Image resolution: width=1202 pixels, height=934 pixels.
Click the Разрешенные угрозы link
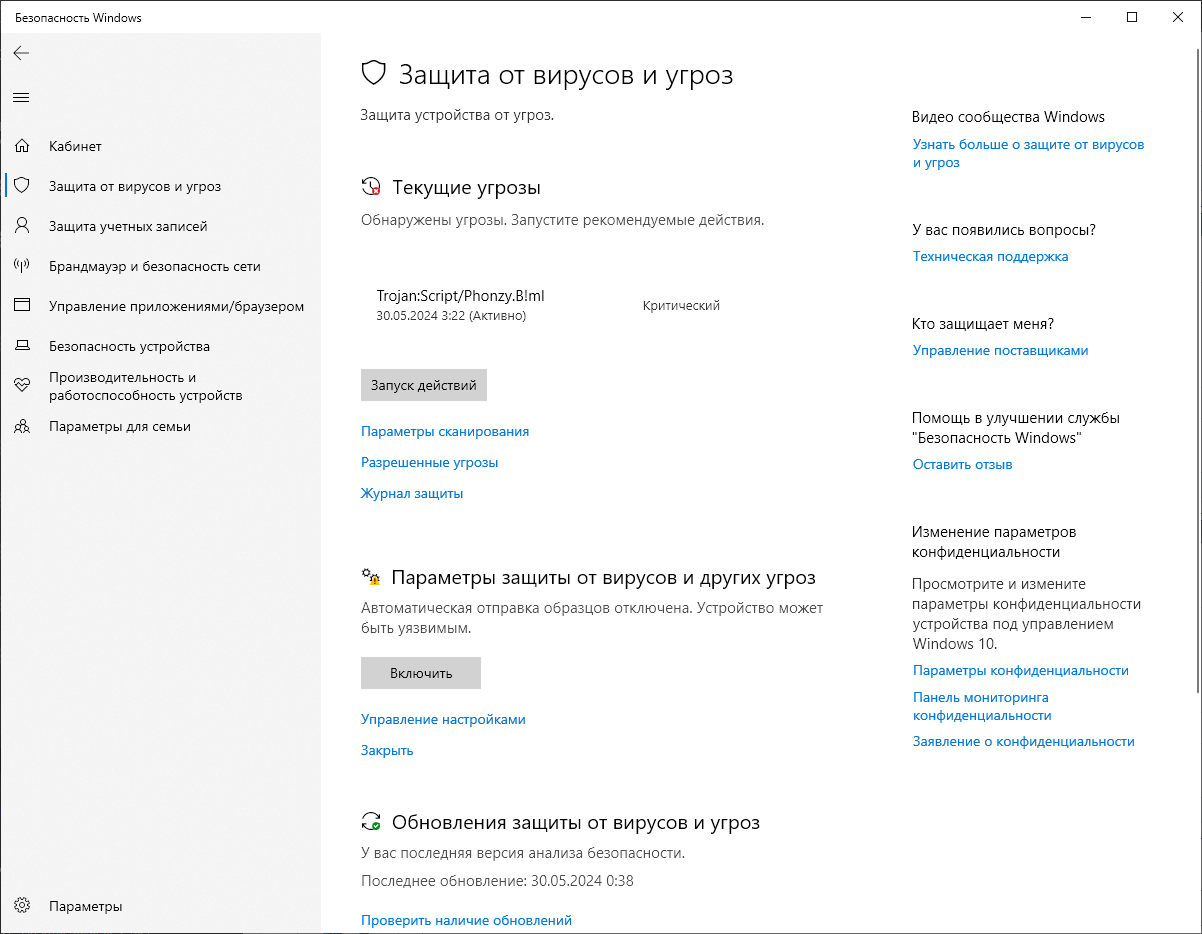(429, 462)
